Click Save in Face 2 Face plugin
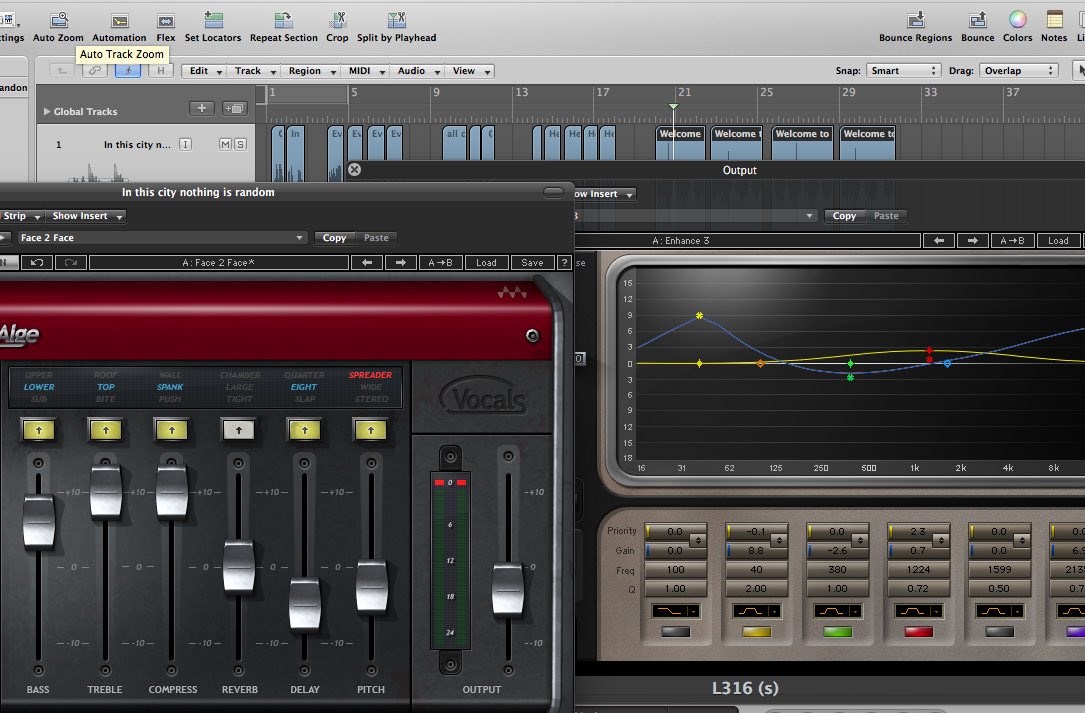The width and height of the screenshot is (1085, 713). pyautogui.click(x=532, y=262)
